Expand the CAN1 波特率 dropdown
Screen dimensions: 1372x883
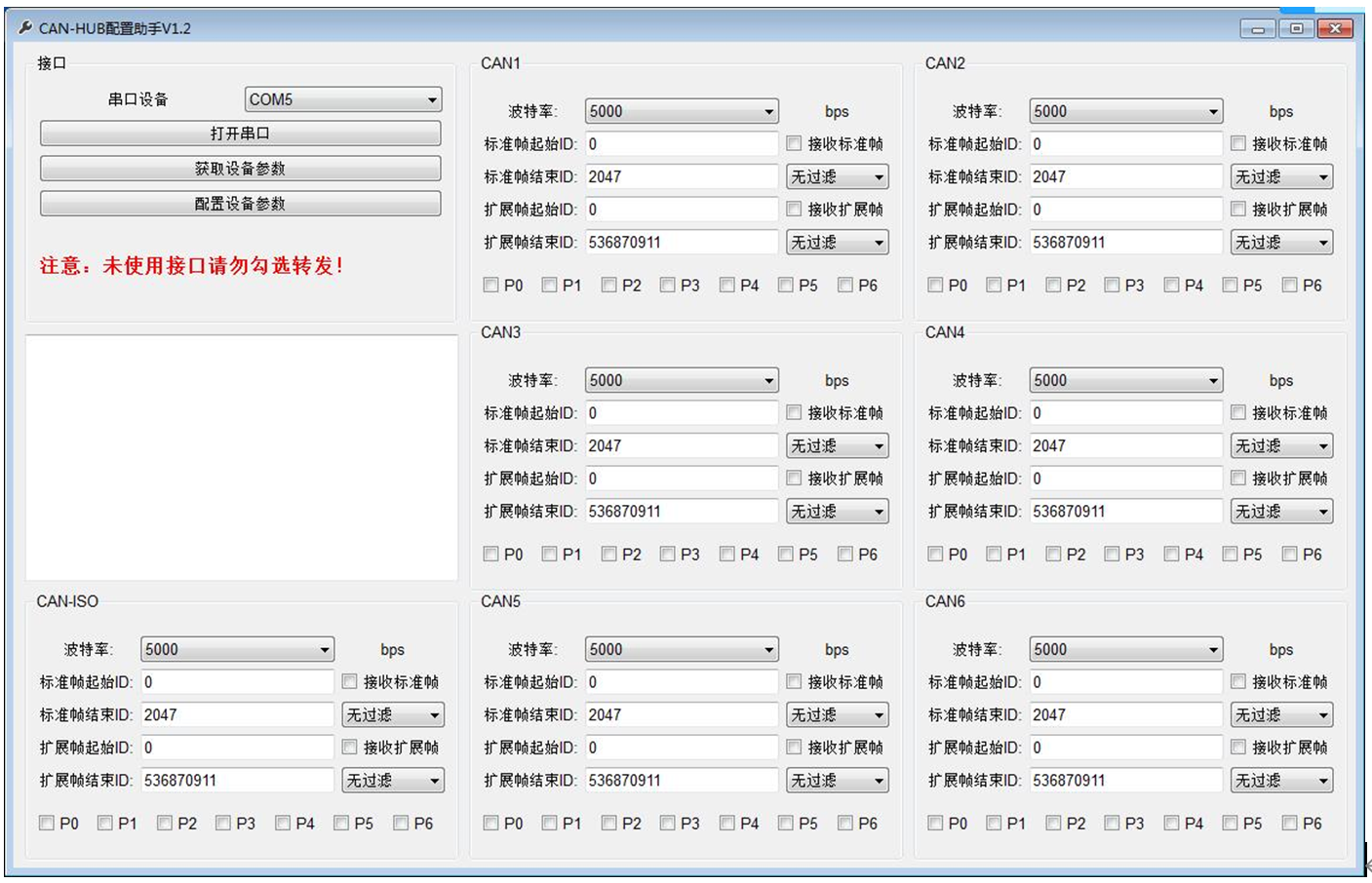tap(682, 111)
